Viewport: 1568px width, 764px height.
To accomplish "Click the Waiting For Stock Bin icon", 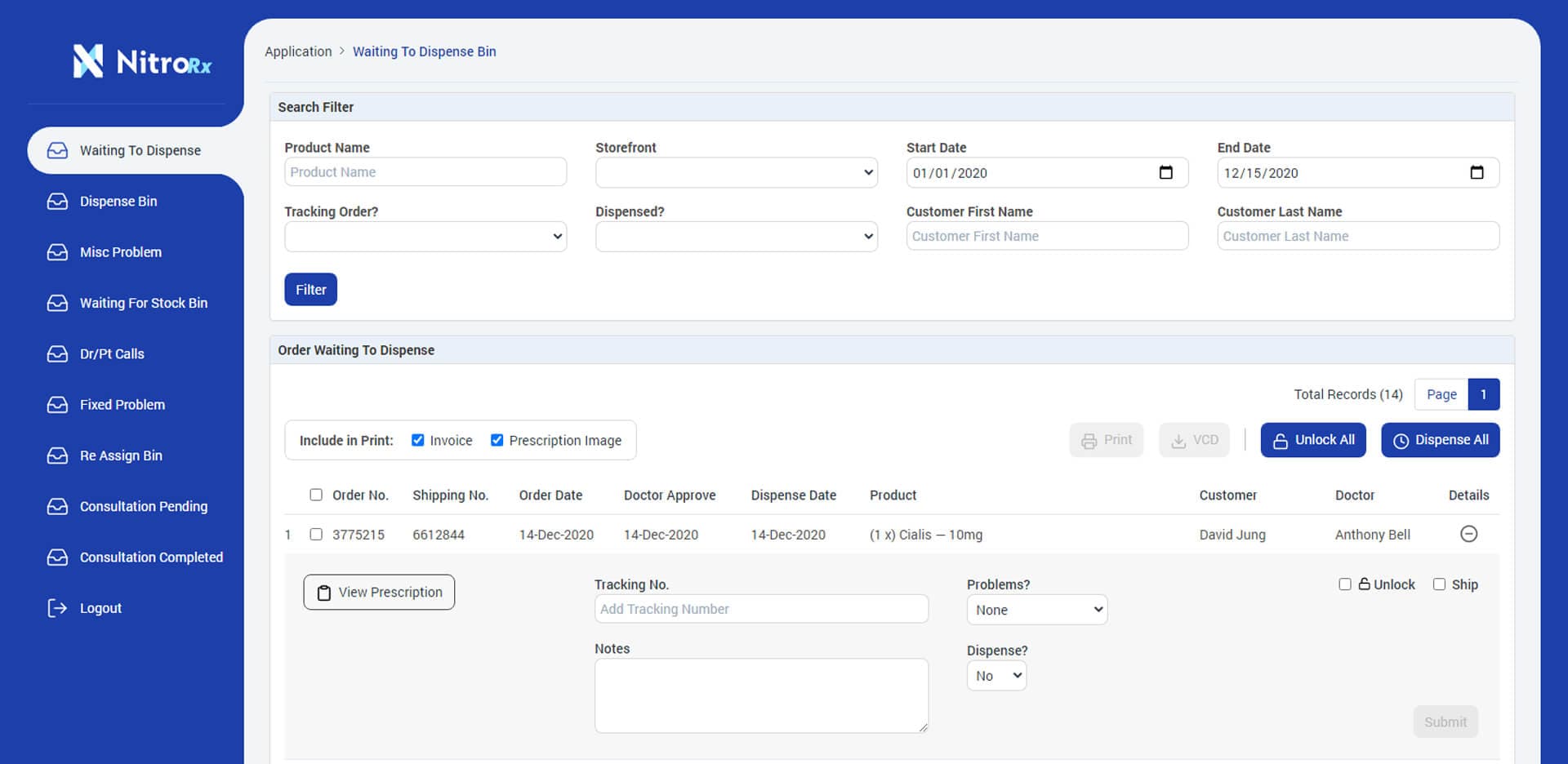I will click(x=57, y=303).
